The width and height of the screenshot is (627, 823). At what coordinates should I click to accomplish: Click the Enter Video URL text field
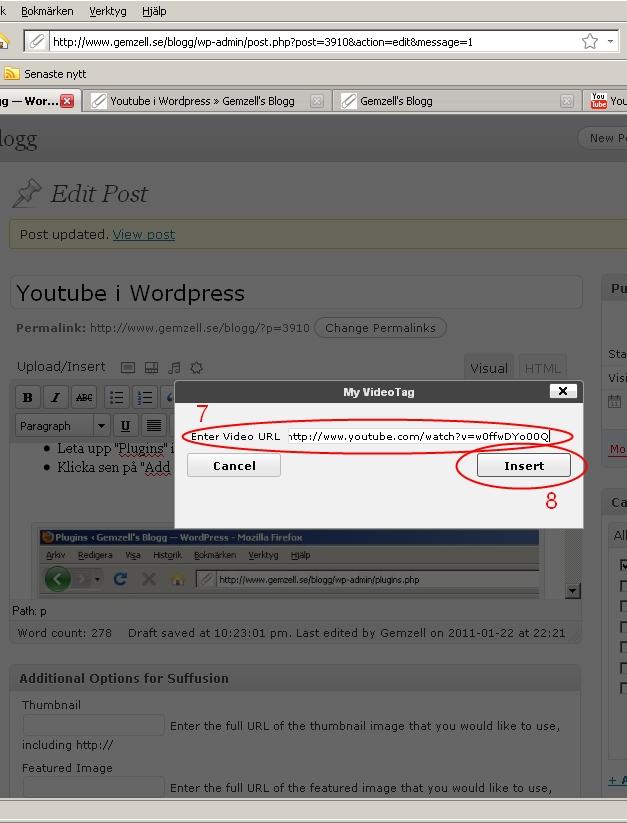(419, 436)
